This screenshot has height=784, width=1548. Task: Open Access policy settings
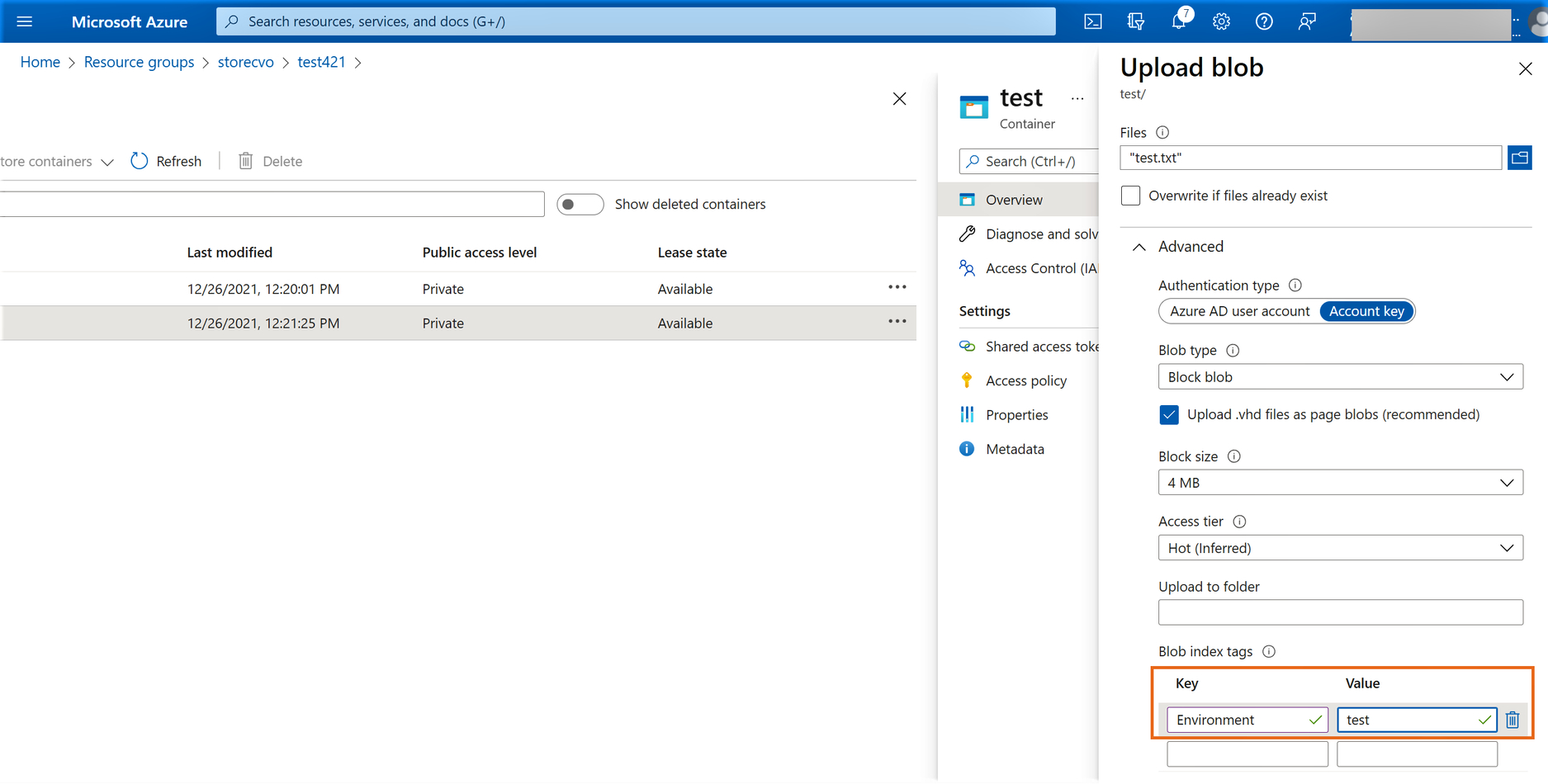[x=1025, y=380]
